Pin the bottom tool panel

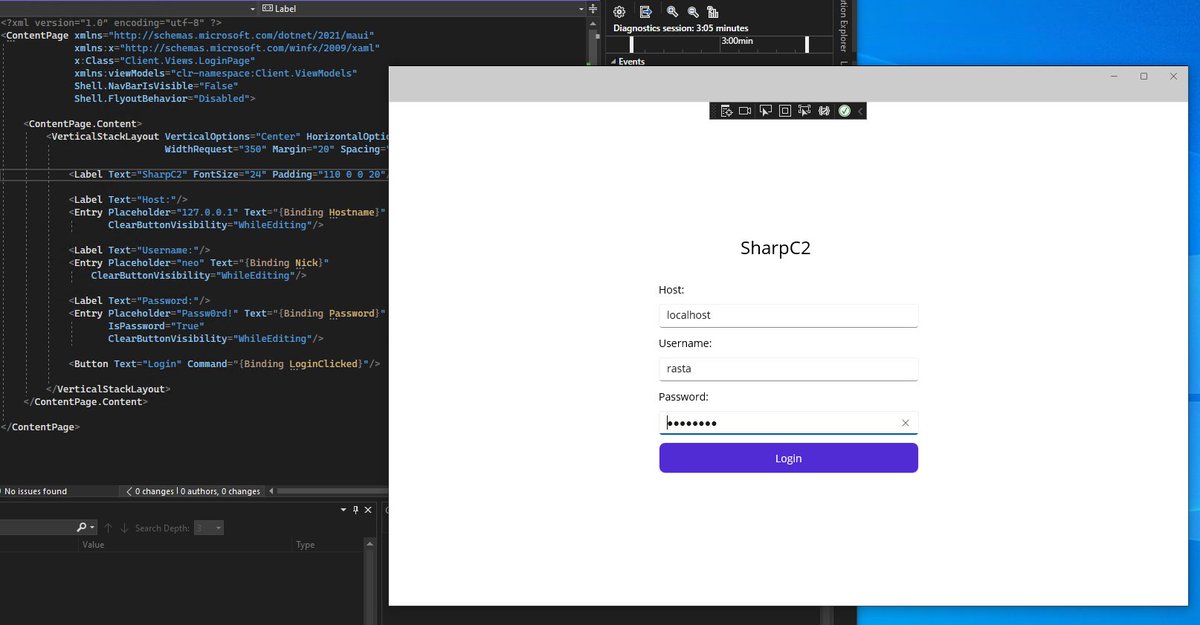355,510
